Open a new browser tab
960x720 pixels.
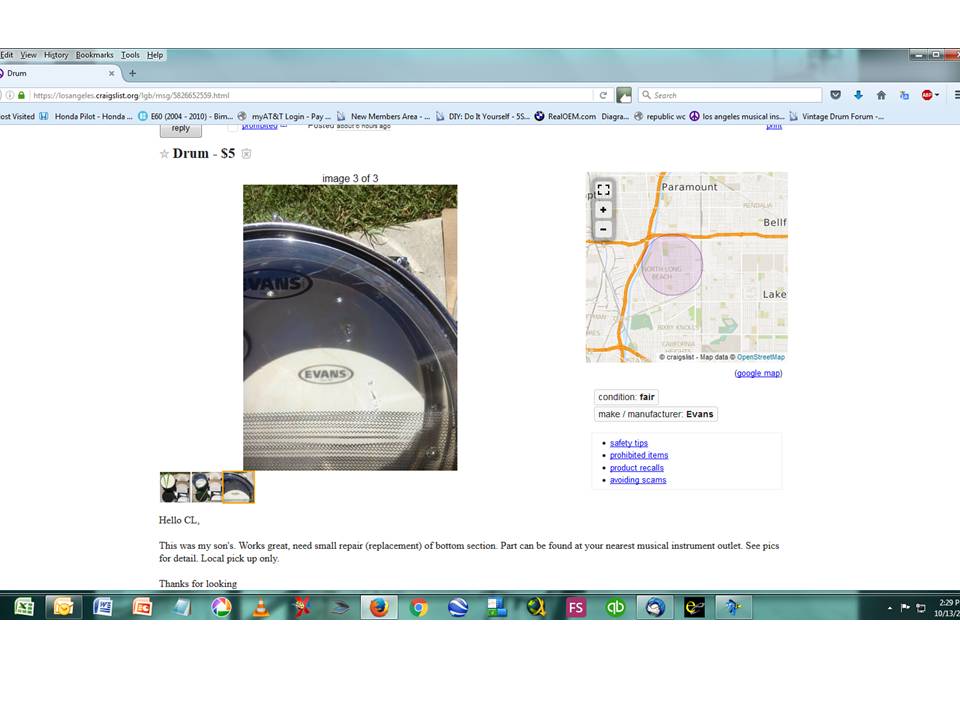132,73
